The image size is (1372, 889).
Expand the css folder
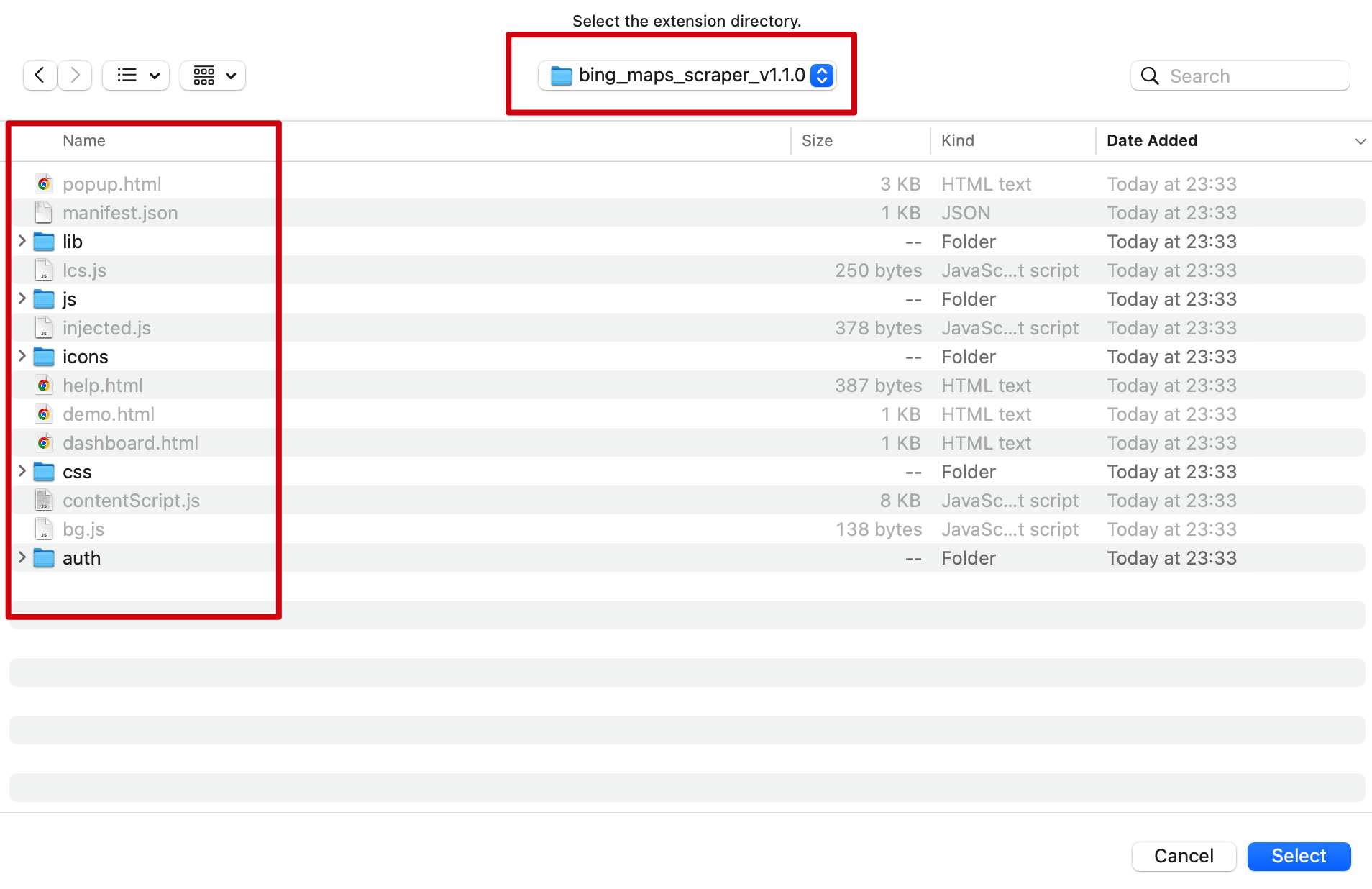click(x=22, y=471)
